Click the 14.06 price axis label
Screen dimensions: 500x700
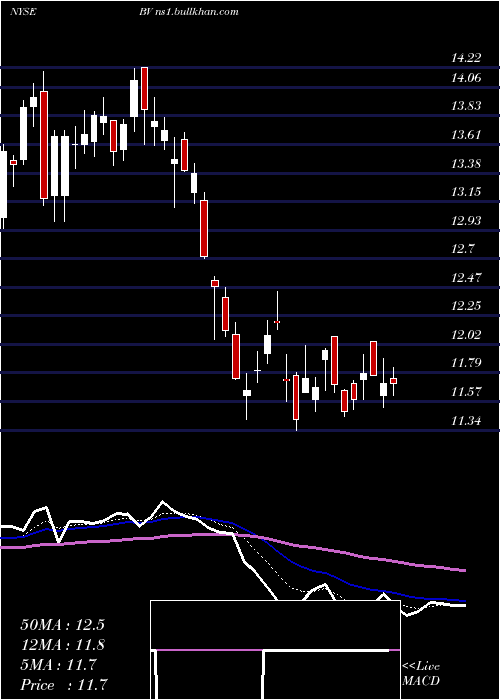[x=466, y=78]
